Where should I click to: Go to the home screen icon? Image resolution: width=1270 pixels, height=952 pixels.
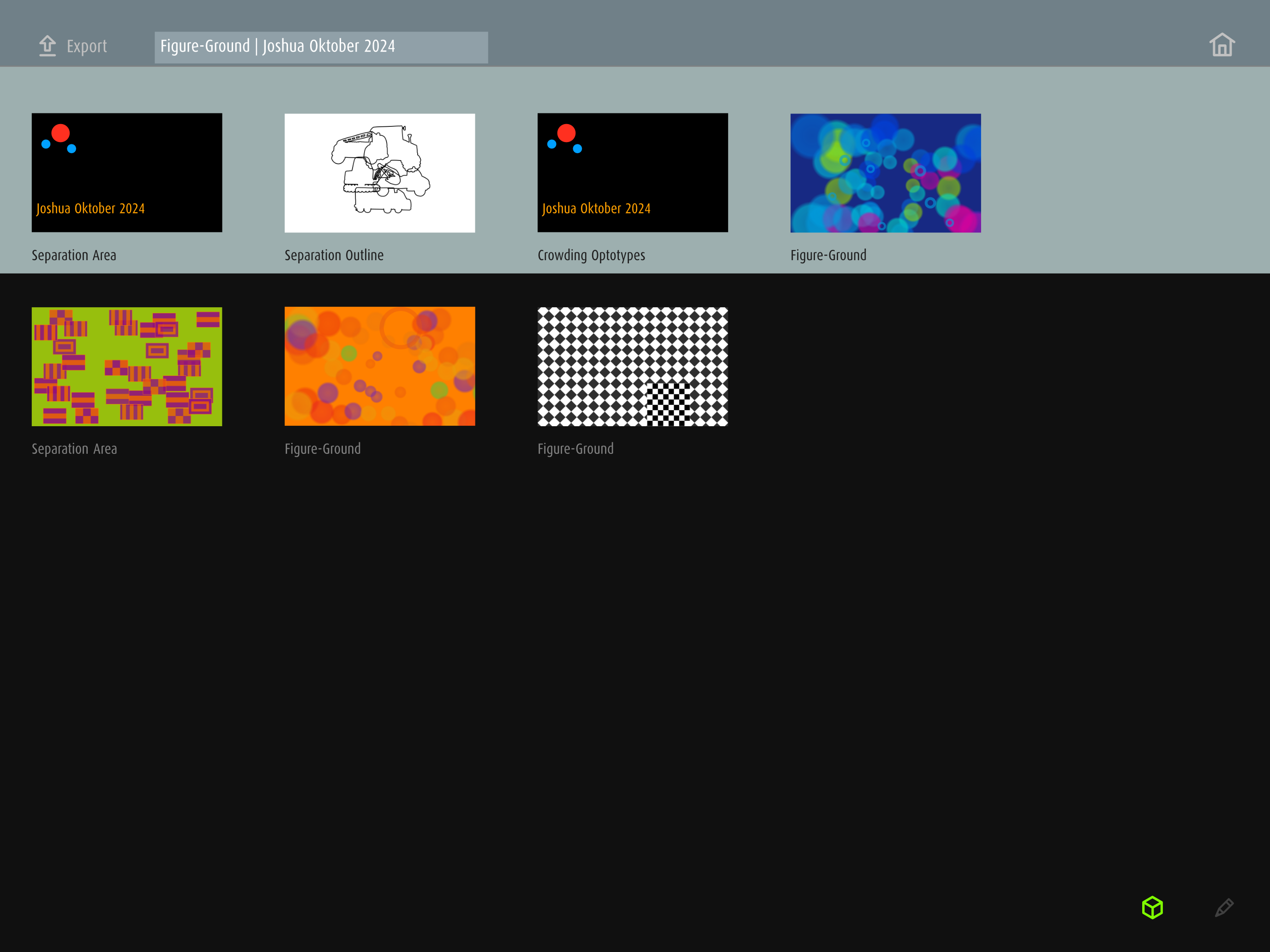coord(1221,45)
